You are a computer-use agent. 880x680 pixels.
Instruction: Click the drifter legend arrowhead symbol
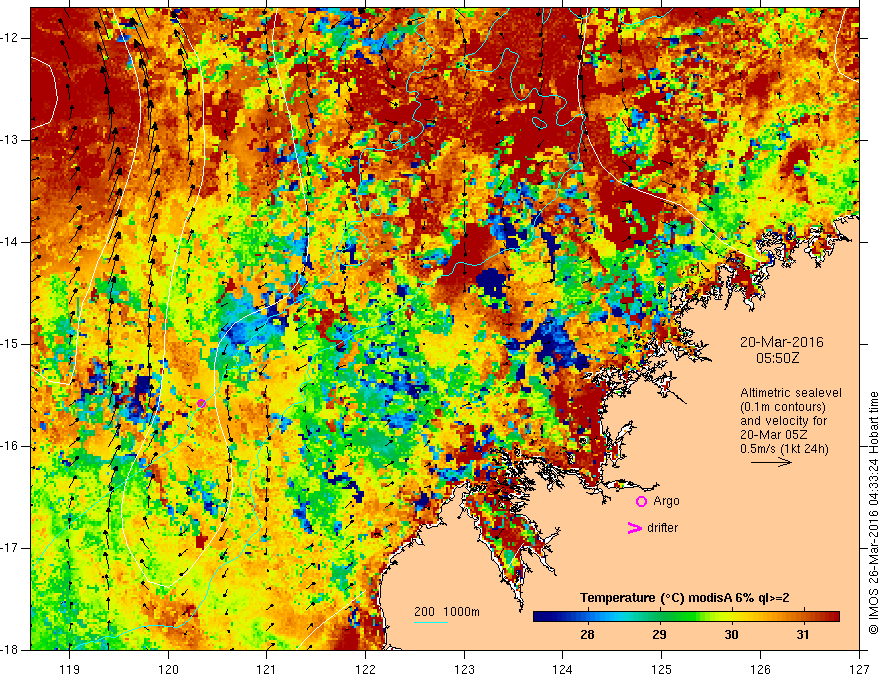pyautogui.click(x=634, y=528)
